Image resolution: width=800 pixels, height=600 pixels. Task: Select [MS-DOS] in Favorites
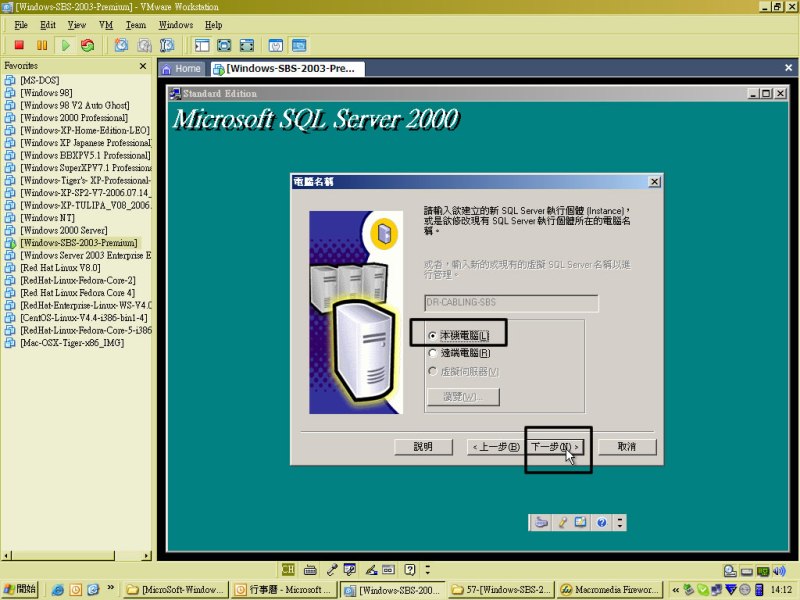pos(40,80)
